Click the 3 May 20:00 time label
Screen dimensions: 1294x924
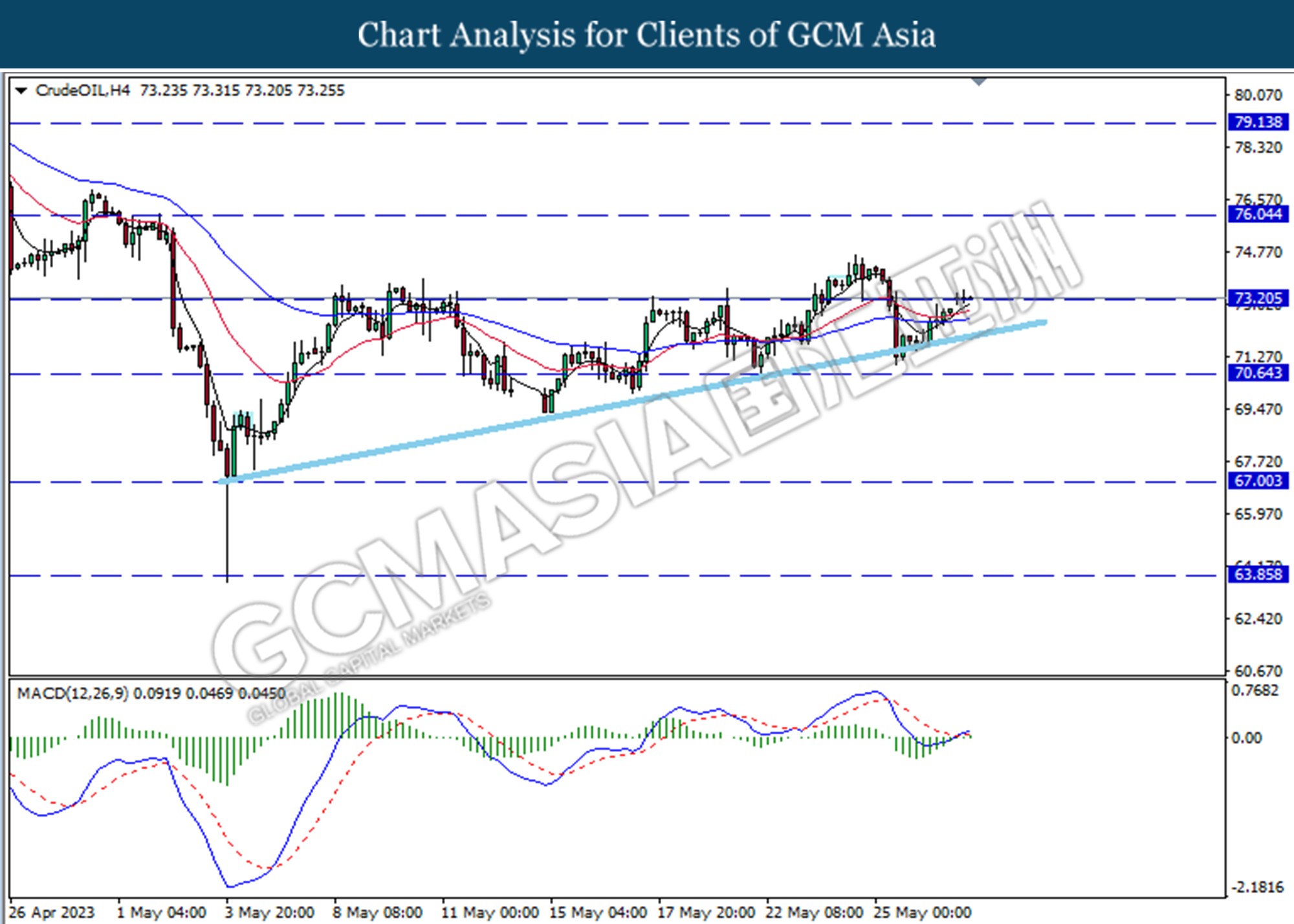coord(269,912)
